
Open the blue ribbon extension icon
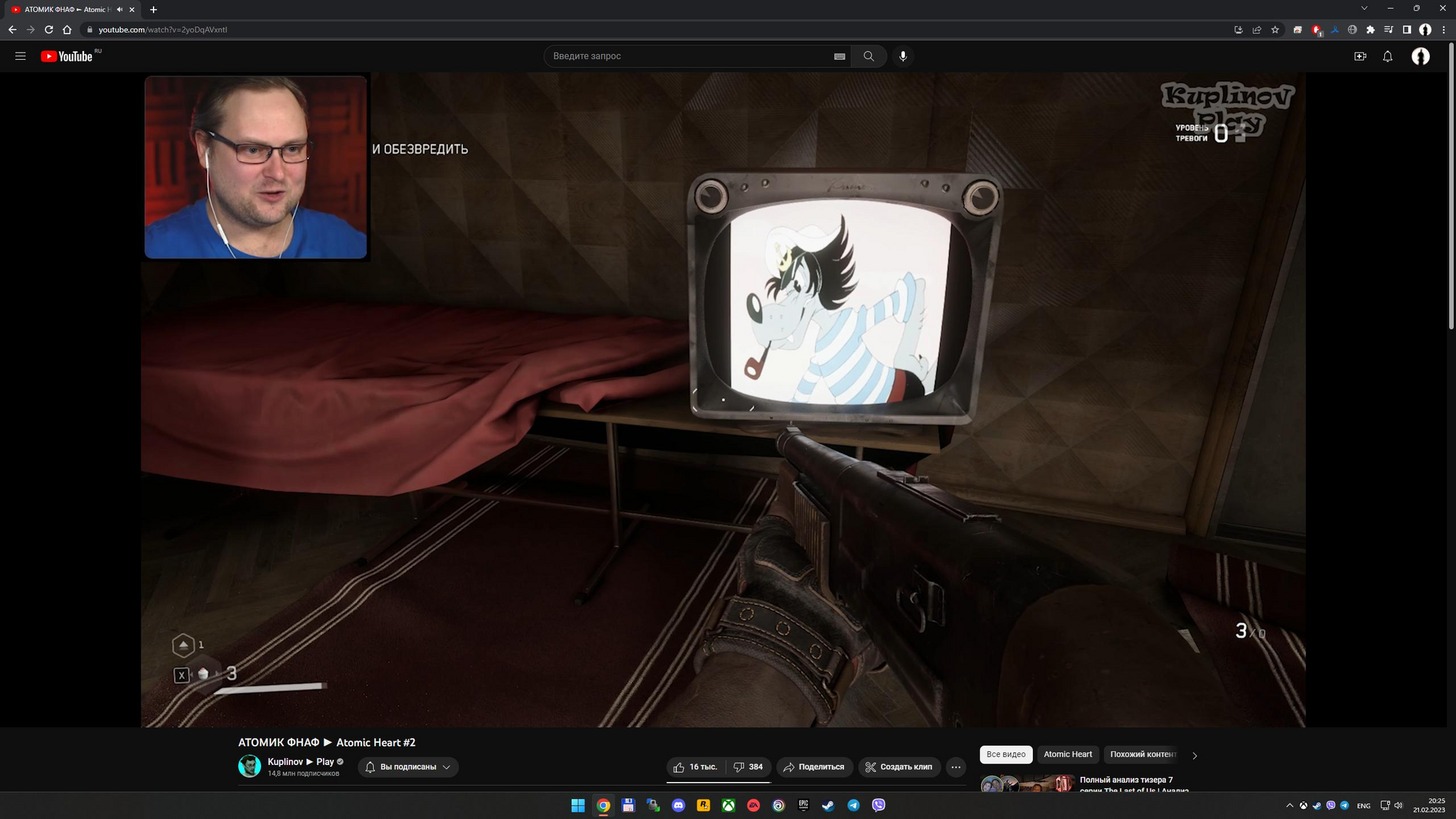1334,30
